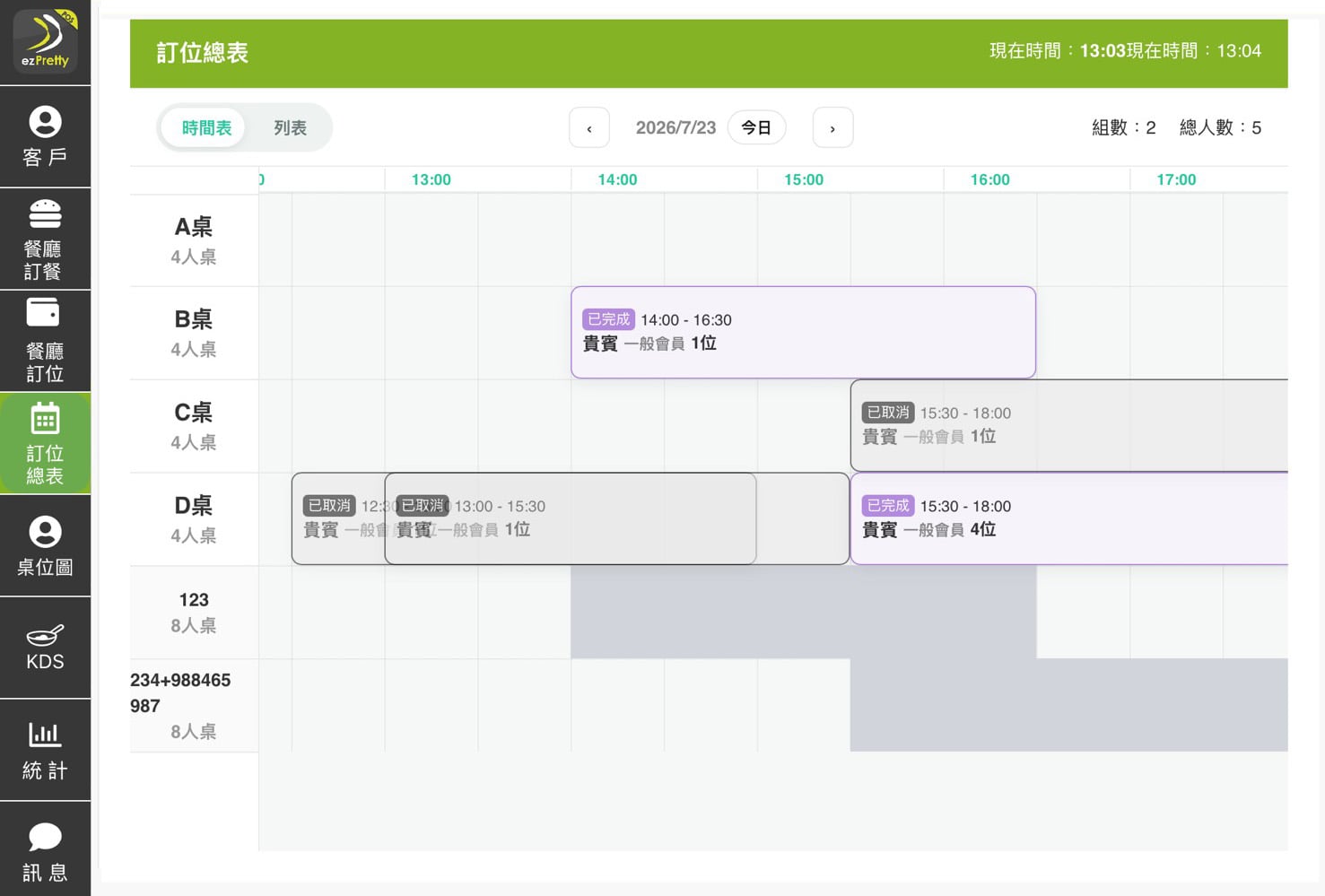Go to previous day with left chevron
The height and width of the screenshot is (896, 1325).
click(x=589, y=128)
